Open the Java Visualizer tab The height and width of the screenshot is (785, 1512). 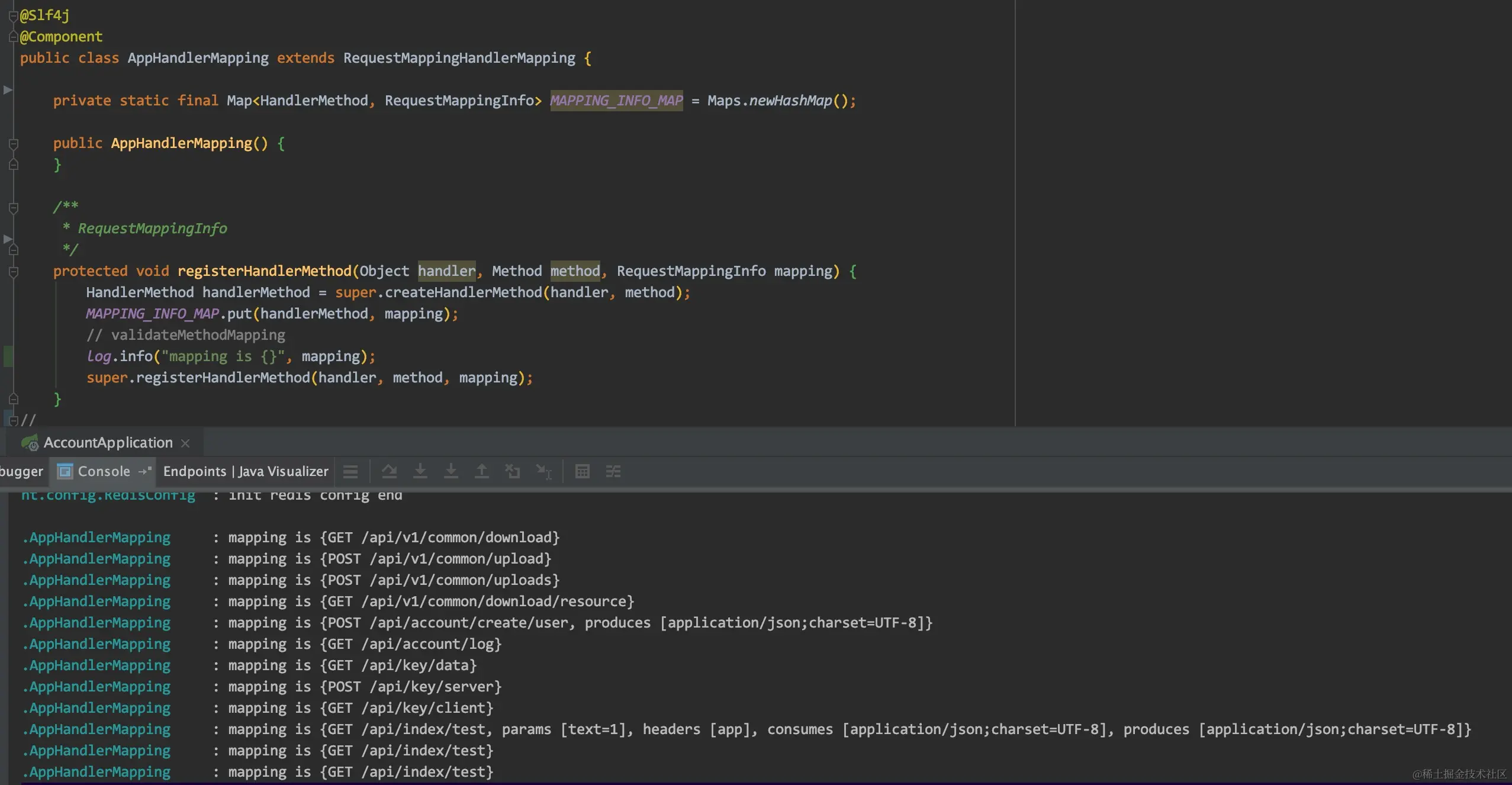tap(283, 471)
